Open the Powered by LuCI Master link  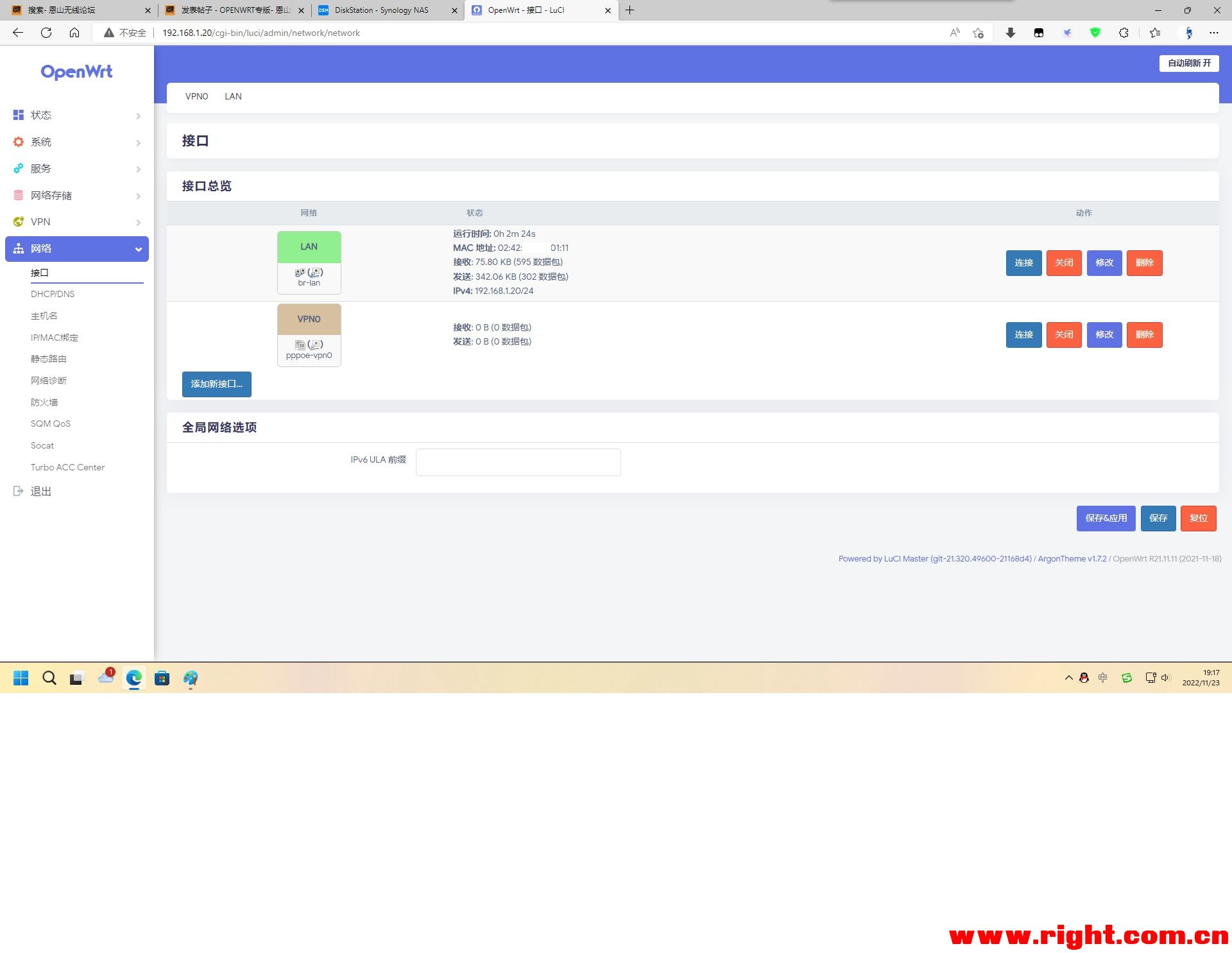(935, 559)
